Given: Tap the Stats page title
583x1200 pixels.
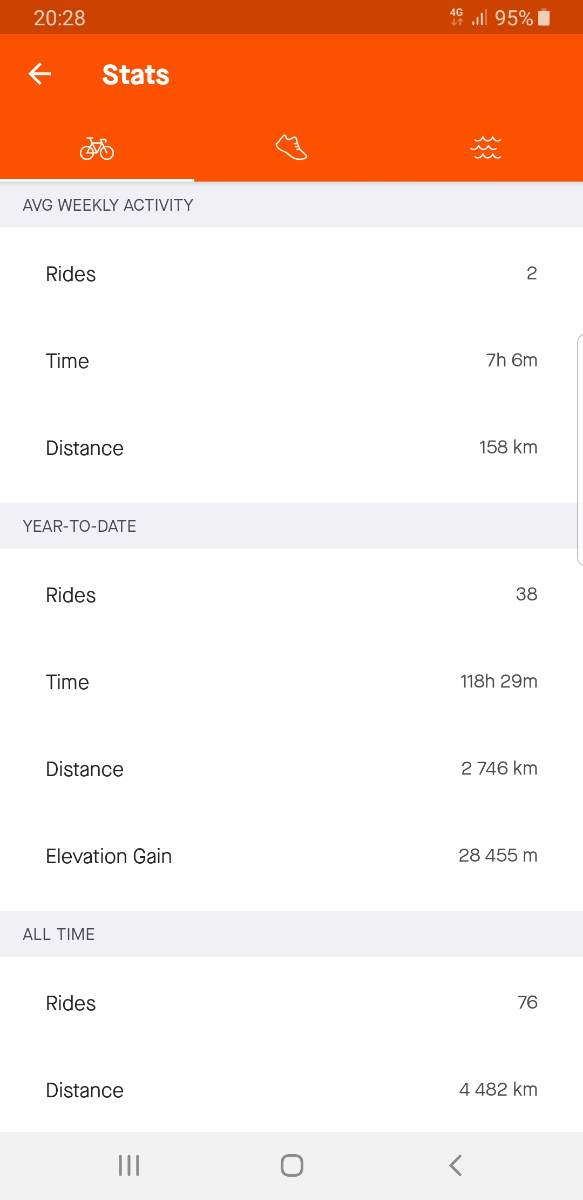Looking at the screenshot, I should pos(136,75).
